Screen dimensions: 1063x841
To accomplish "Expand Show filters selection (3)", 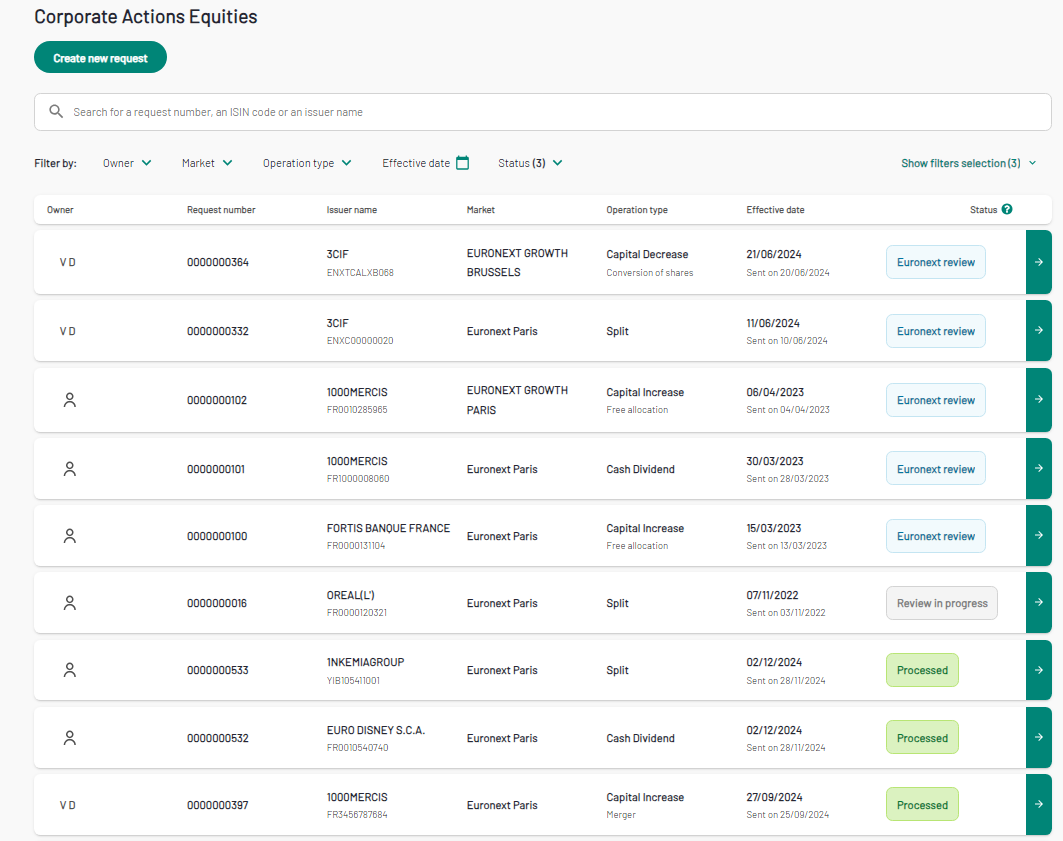I will pos(967,163).
